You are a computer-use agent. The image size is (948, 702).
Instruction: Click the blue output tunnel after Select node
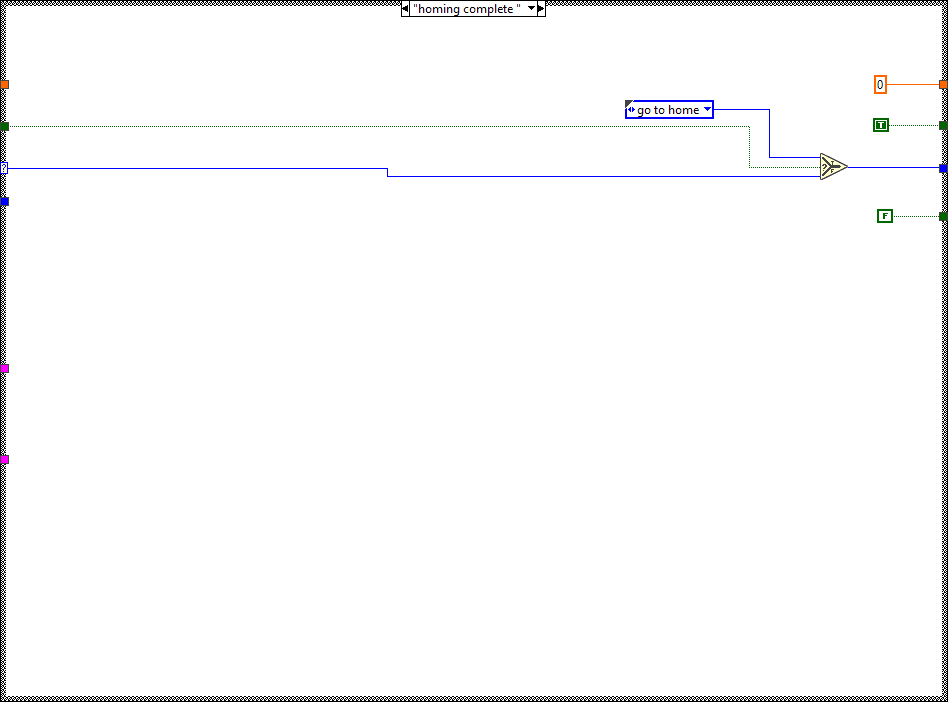click(943, 168)
